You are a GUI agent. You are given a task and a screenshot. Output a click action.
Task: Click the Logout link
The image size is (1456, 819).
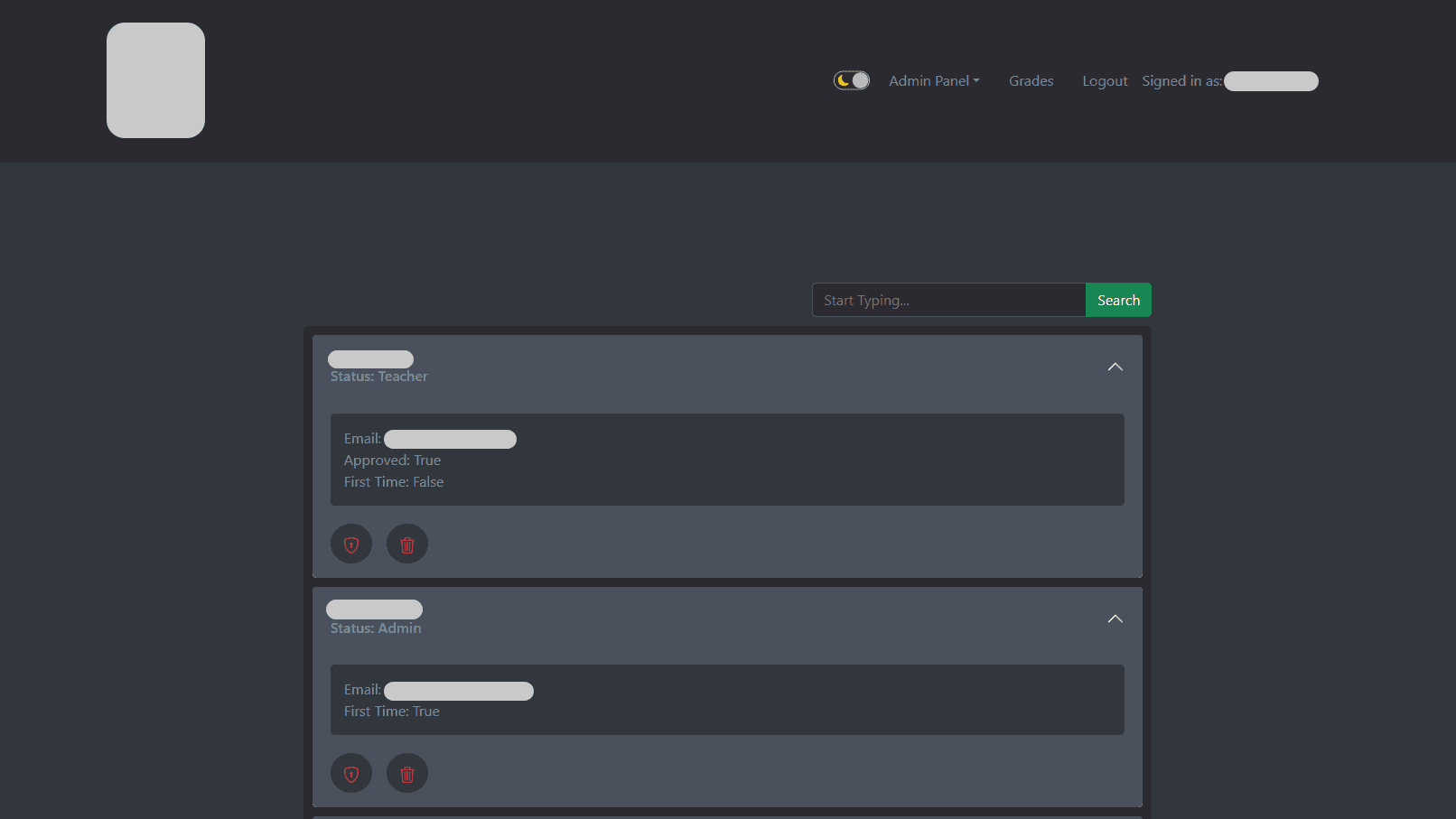coord(1105,81)
